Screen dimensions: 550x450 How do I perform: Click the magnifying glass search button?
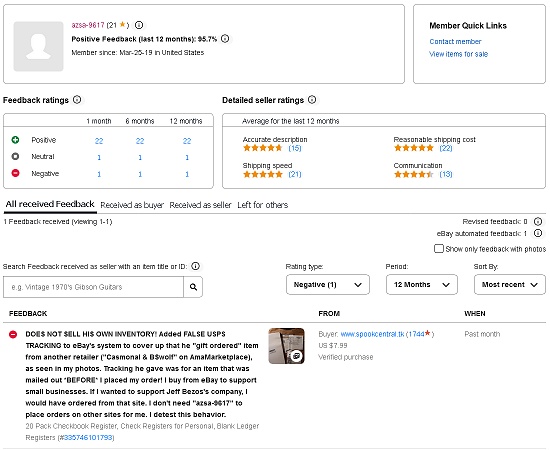(x=193, y=287)
